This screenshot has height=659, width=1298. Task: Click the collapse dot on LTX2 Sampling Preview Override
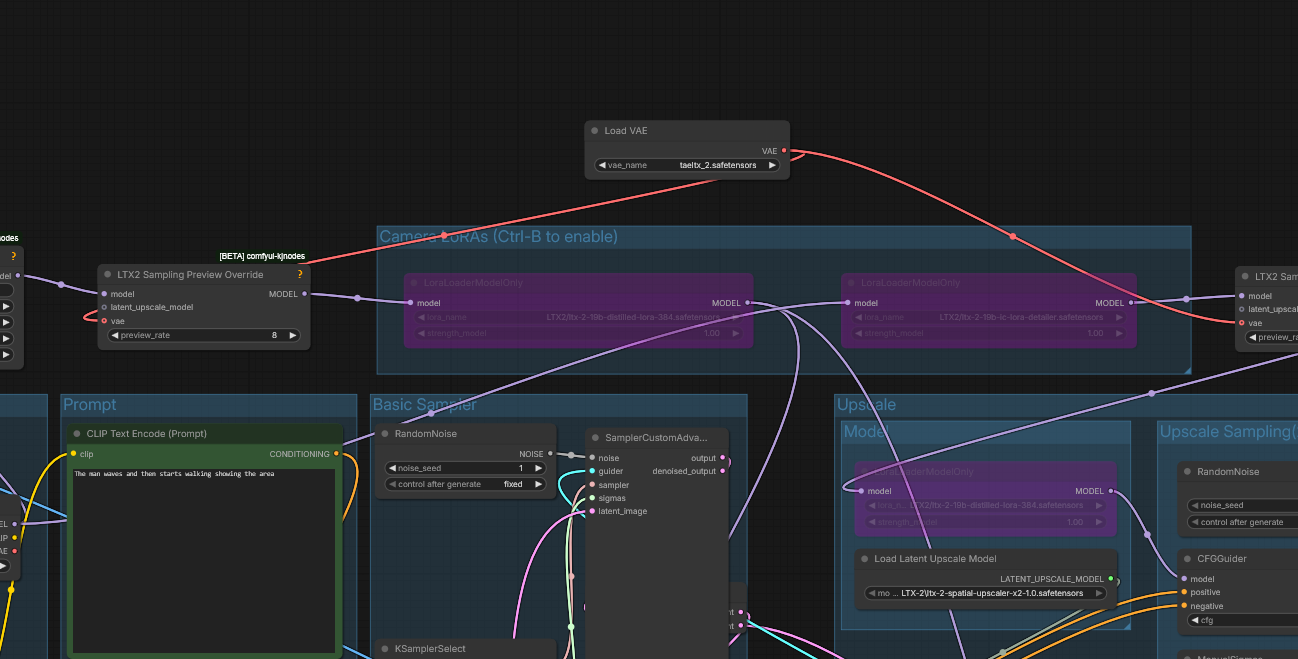tap(108, 275)
